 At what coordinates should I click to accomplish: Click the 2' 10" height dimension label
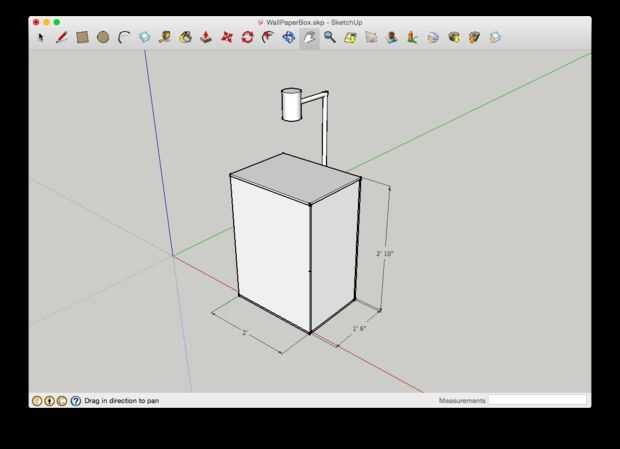pos(385,253)
